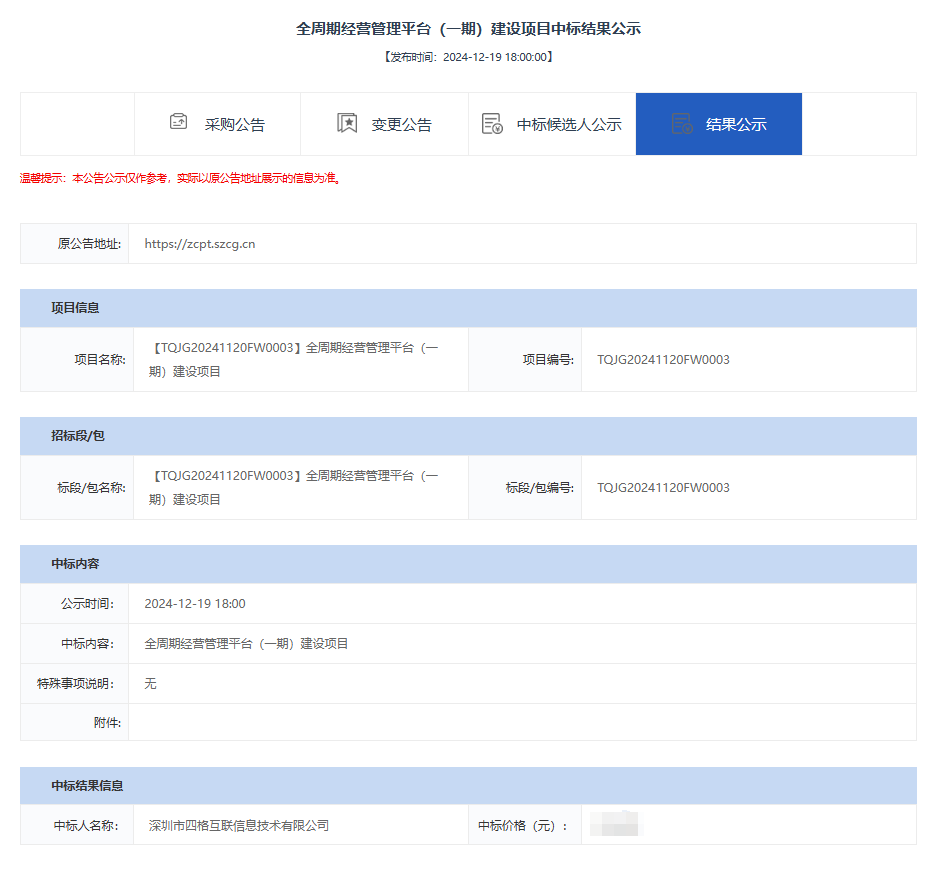Click the 特殊事项说明 value 无
This screenshot has width=929, height=869.
[150, 684]
